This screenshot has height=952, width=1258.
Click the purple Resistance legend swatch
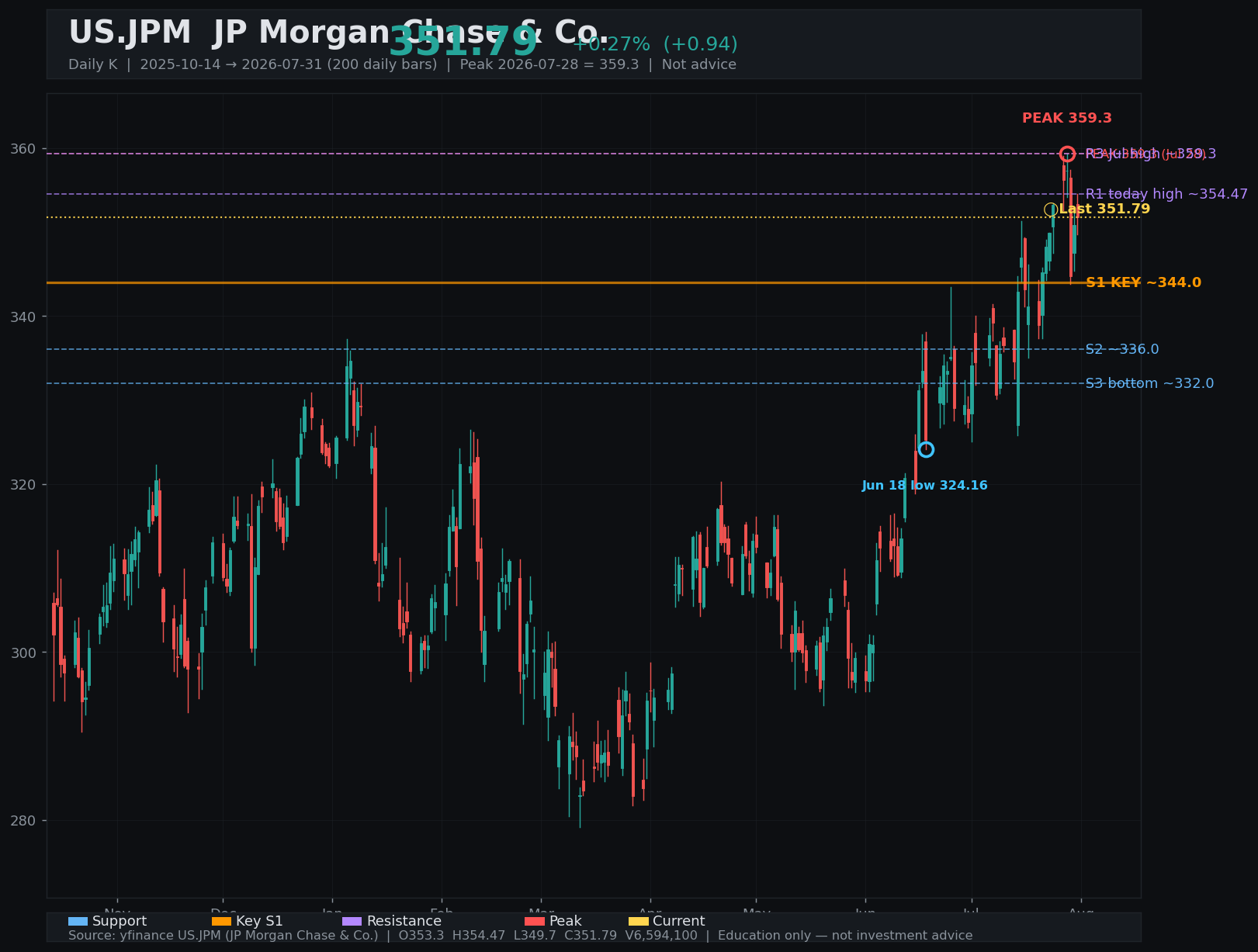click(352, 921)
